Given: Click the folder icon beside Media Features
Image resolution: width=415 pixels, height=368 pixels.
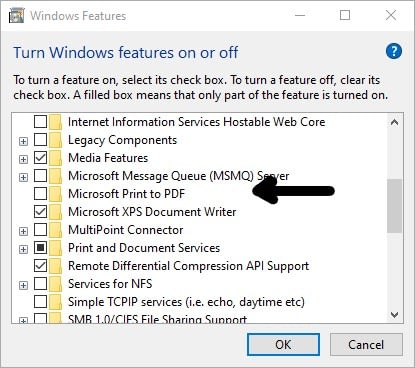Looking at the screenshot, I should (55, 158).
